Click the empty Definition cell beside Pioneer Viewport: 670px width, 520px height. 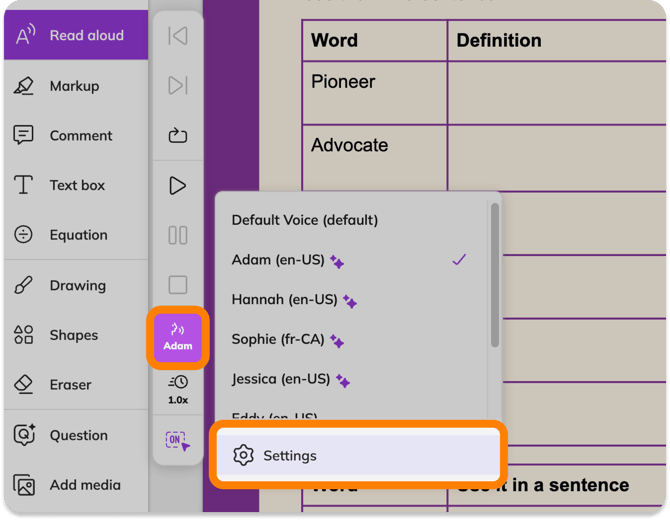coord(557,93)
